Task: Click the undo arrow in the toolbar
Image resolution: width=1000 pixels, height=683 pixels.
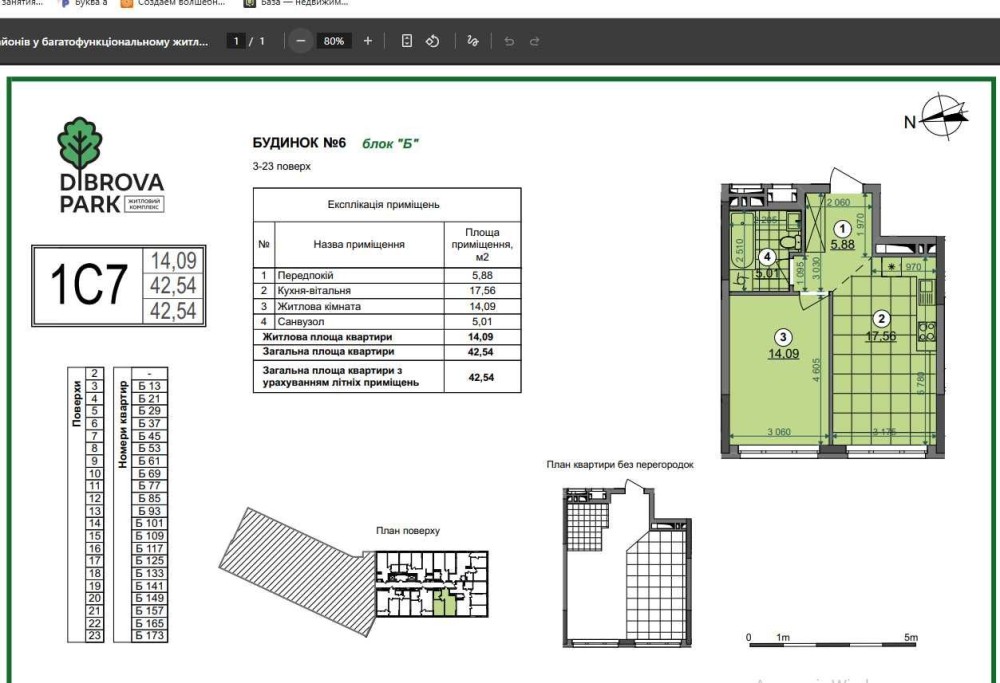Action: point(509,41)
